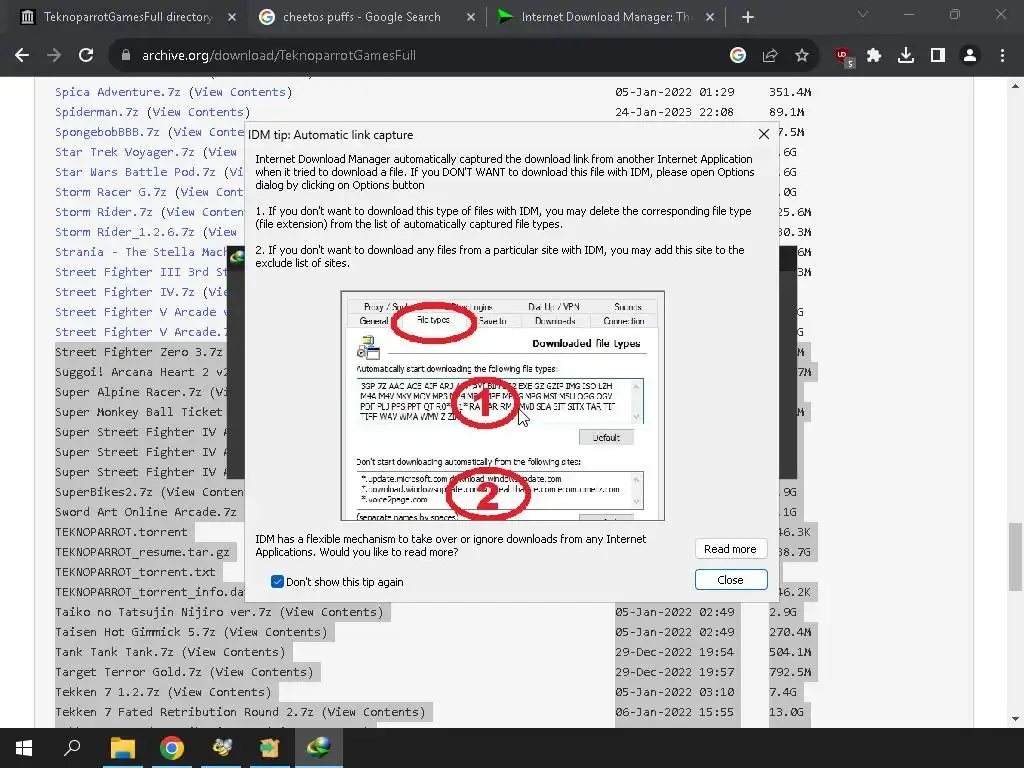The image size is (1024, 768).
Task: Click the IDM options illustration image
Action: tap(503, 406)
